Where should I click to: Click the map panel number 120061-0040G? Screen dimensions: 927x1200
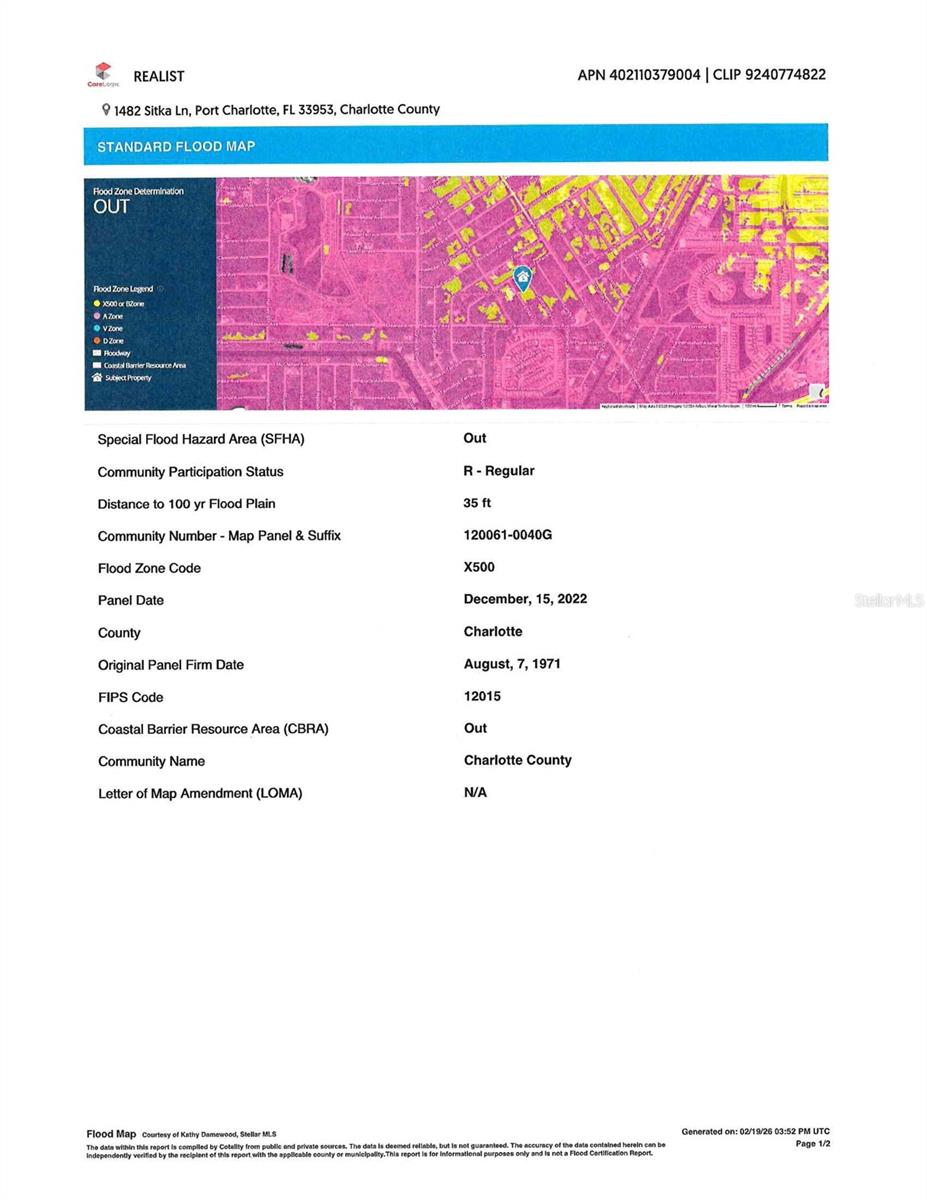(507, 535)
